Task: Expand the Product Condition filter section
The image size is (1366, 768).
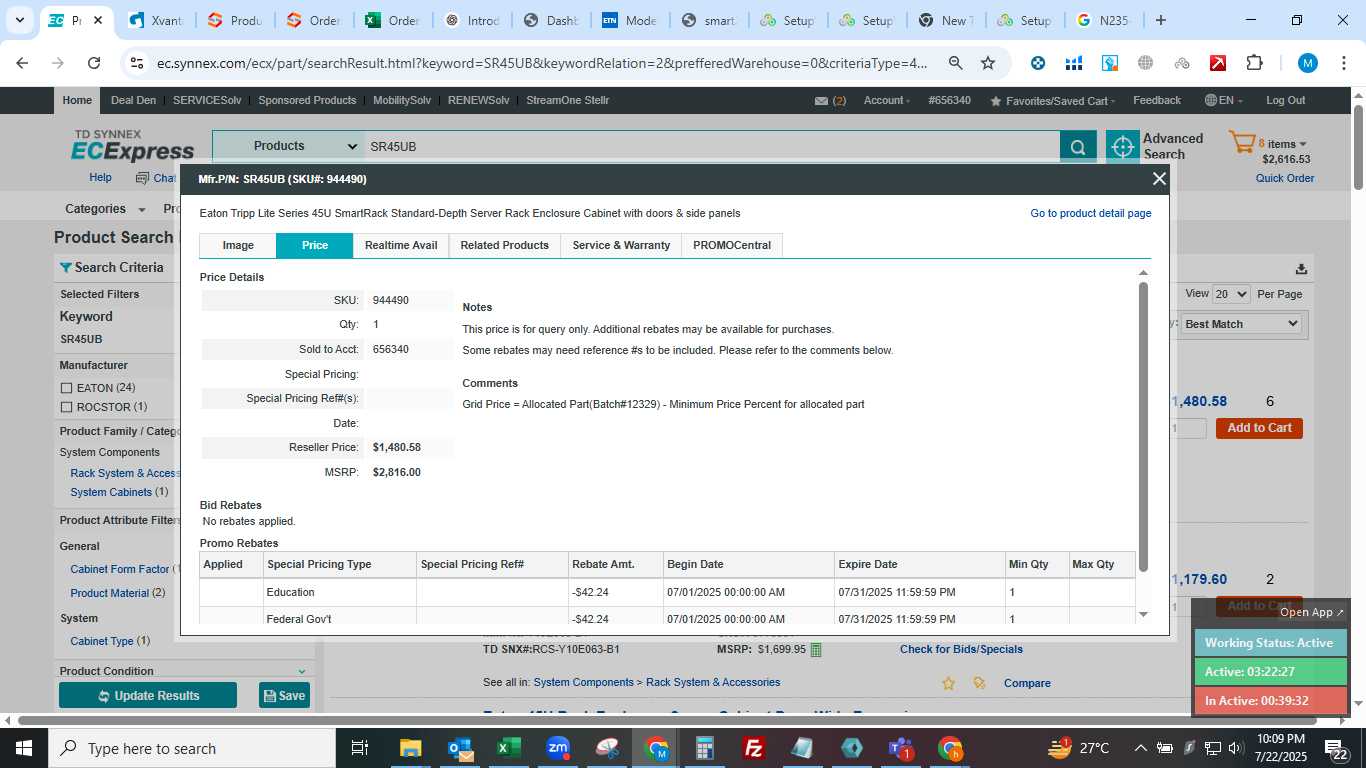Action: (x=302, y=671)
